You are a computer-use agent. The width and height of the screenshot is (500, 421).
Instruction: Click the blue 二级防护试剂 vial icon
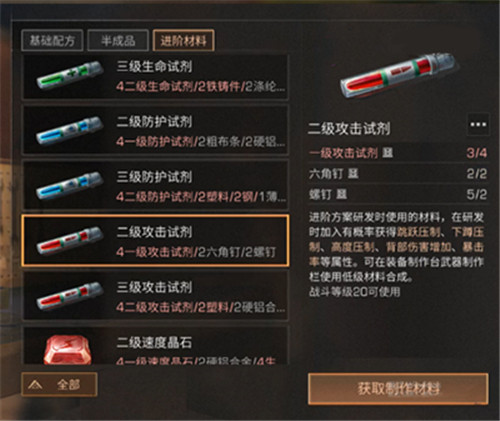coord(70,130)
